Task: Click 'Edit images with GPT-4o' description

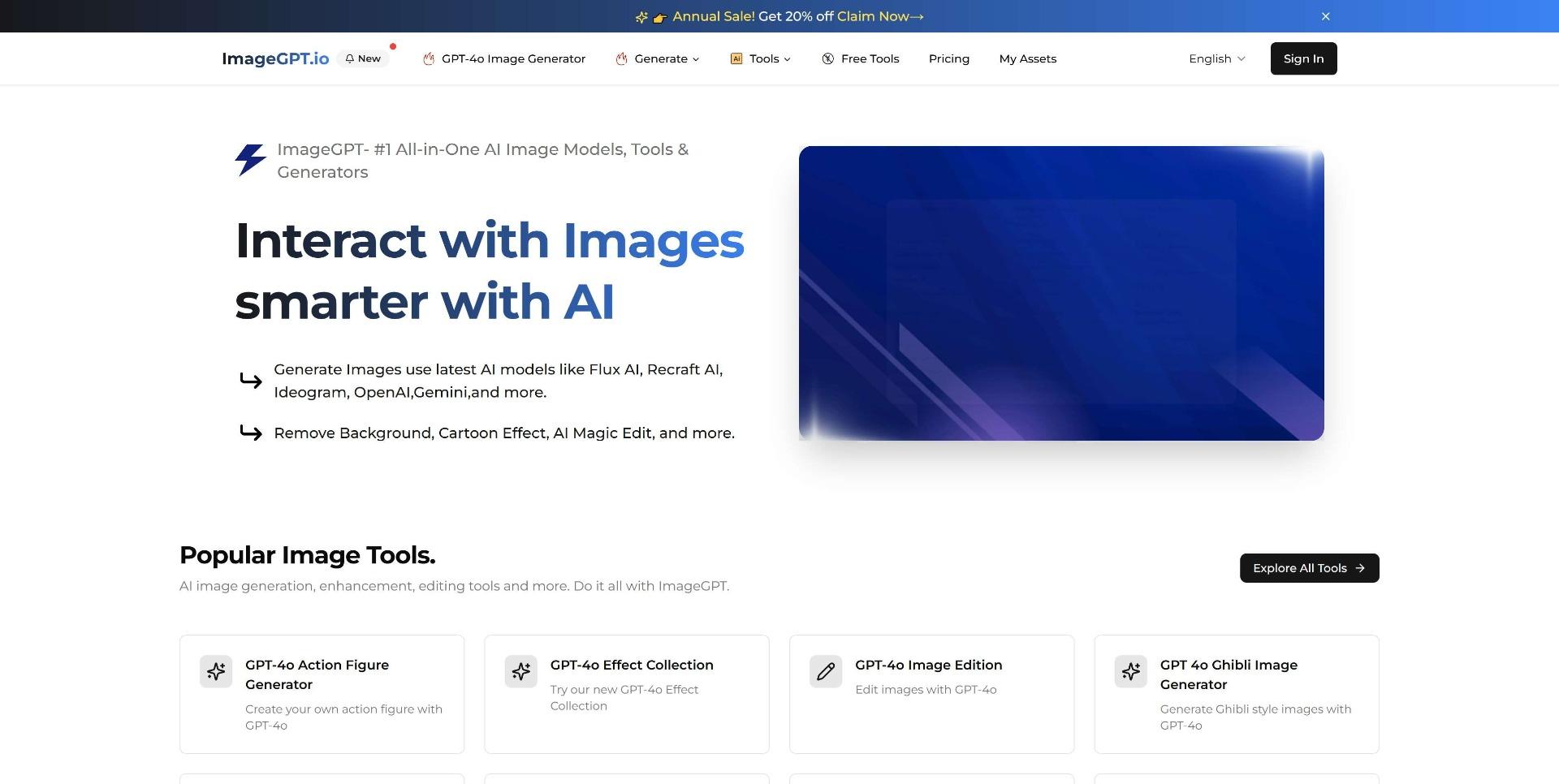Action: [x=926, y=690]
